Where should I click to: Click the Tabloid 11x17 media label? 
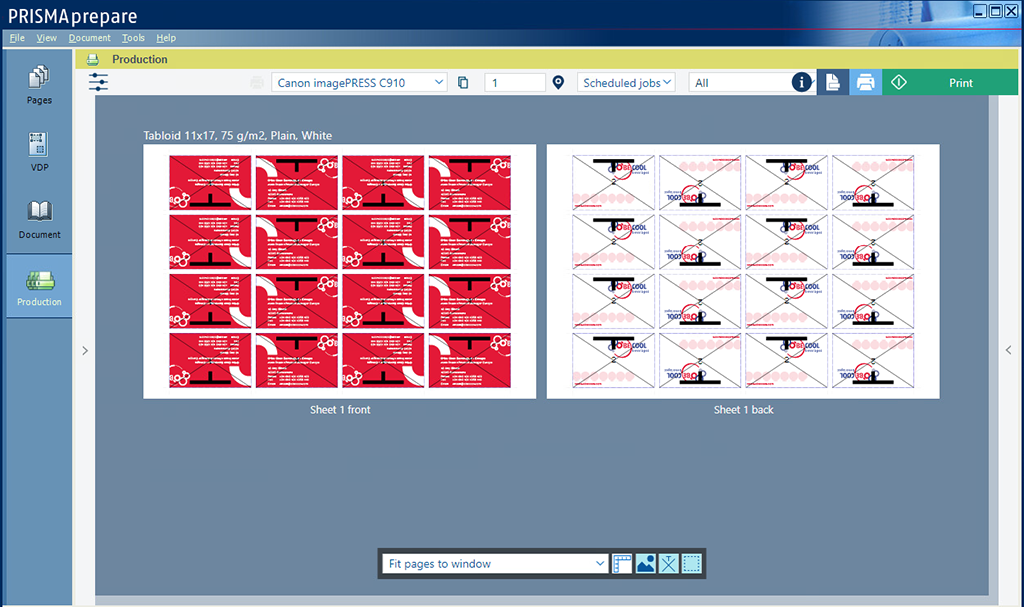pos(238,135)
